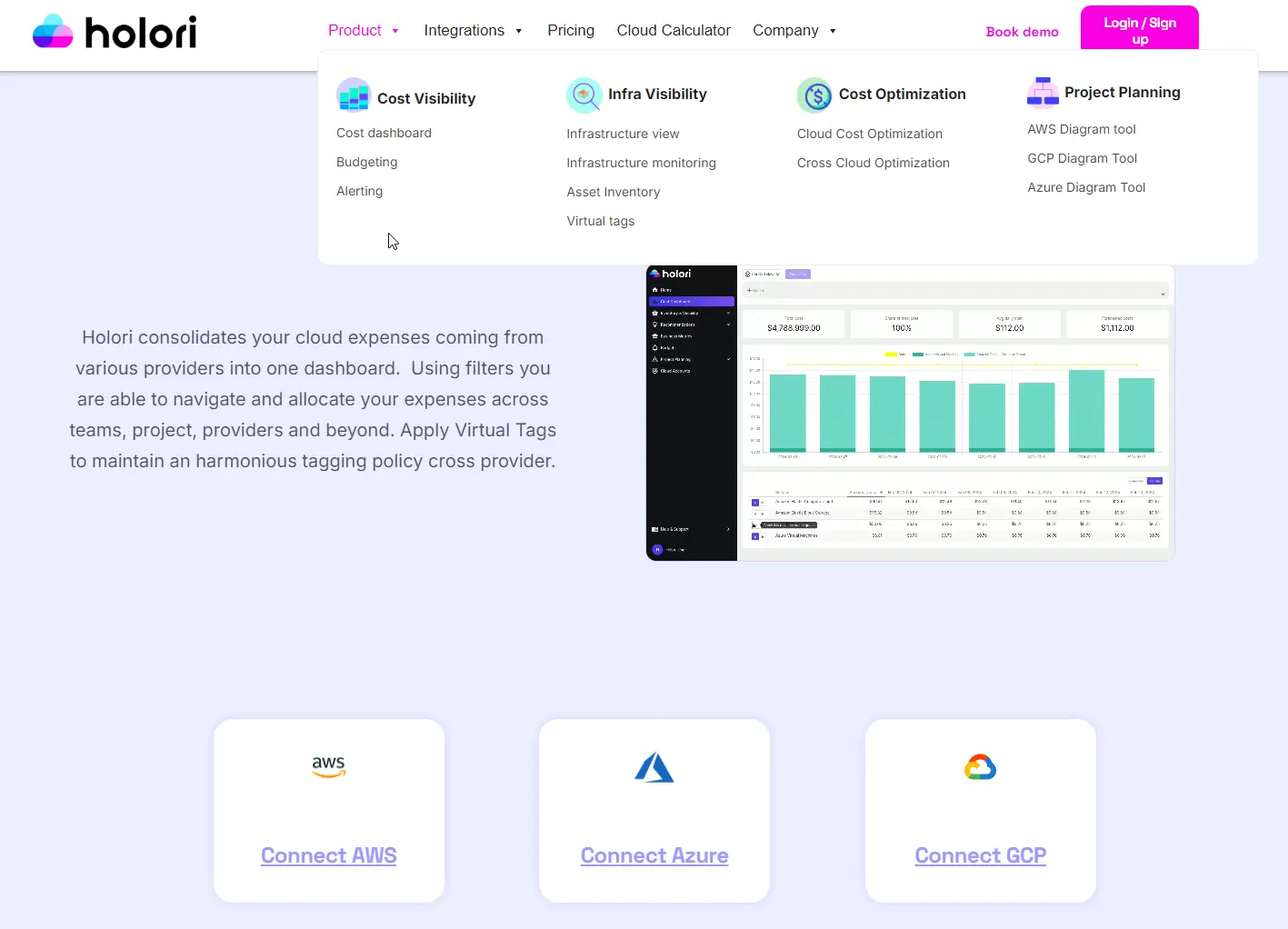Expand the Product dropdown arrow
The image size is (1288, 929).
point(395,31)
